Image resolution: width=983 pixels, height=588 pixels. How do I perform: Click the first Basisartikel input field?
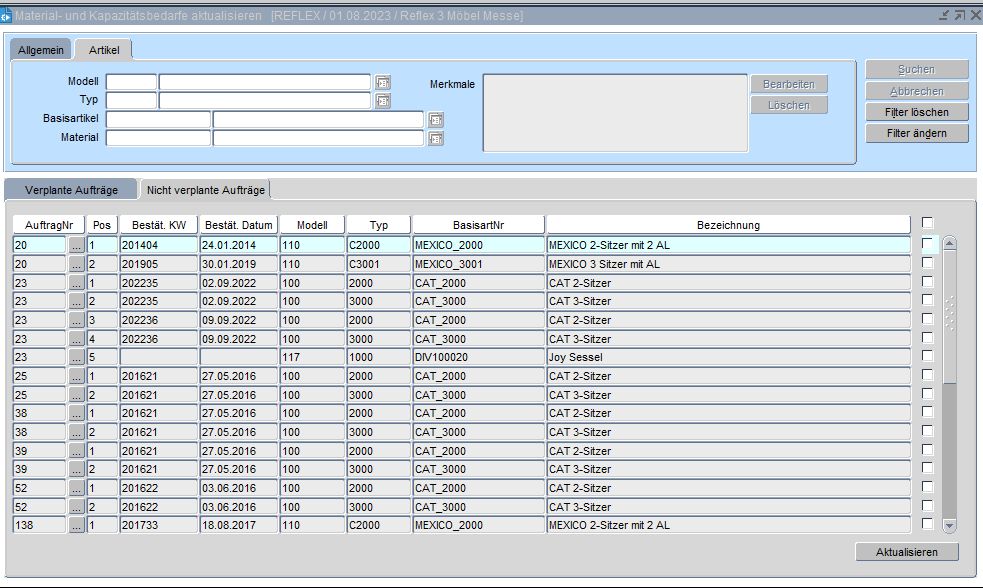click(x=158, y=120)
